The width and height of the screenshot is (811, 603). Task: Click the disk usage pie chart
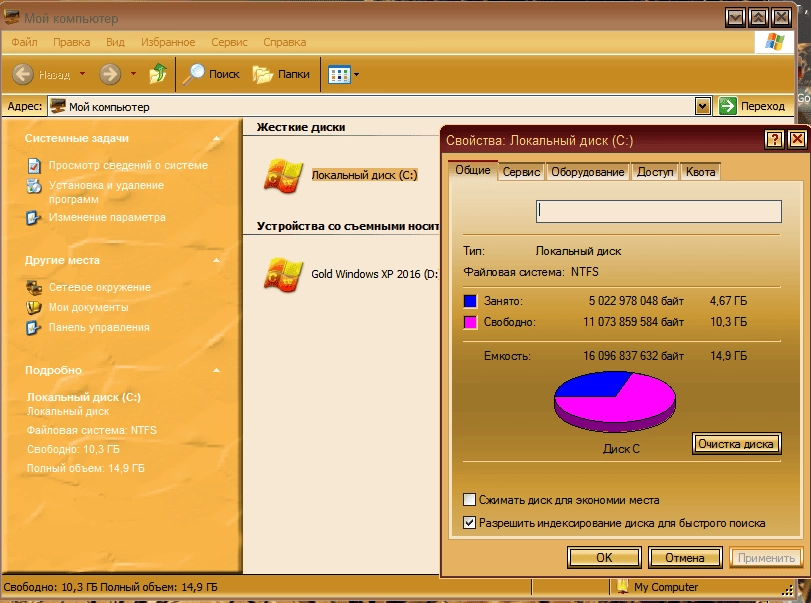(x=614, y=401)
